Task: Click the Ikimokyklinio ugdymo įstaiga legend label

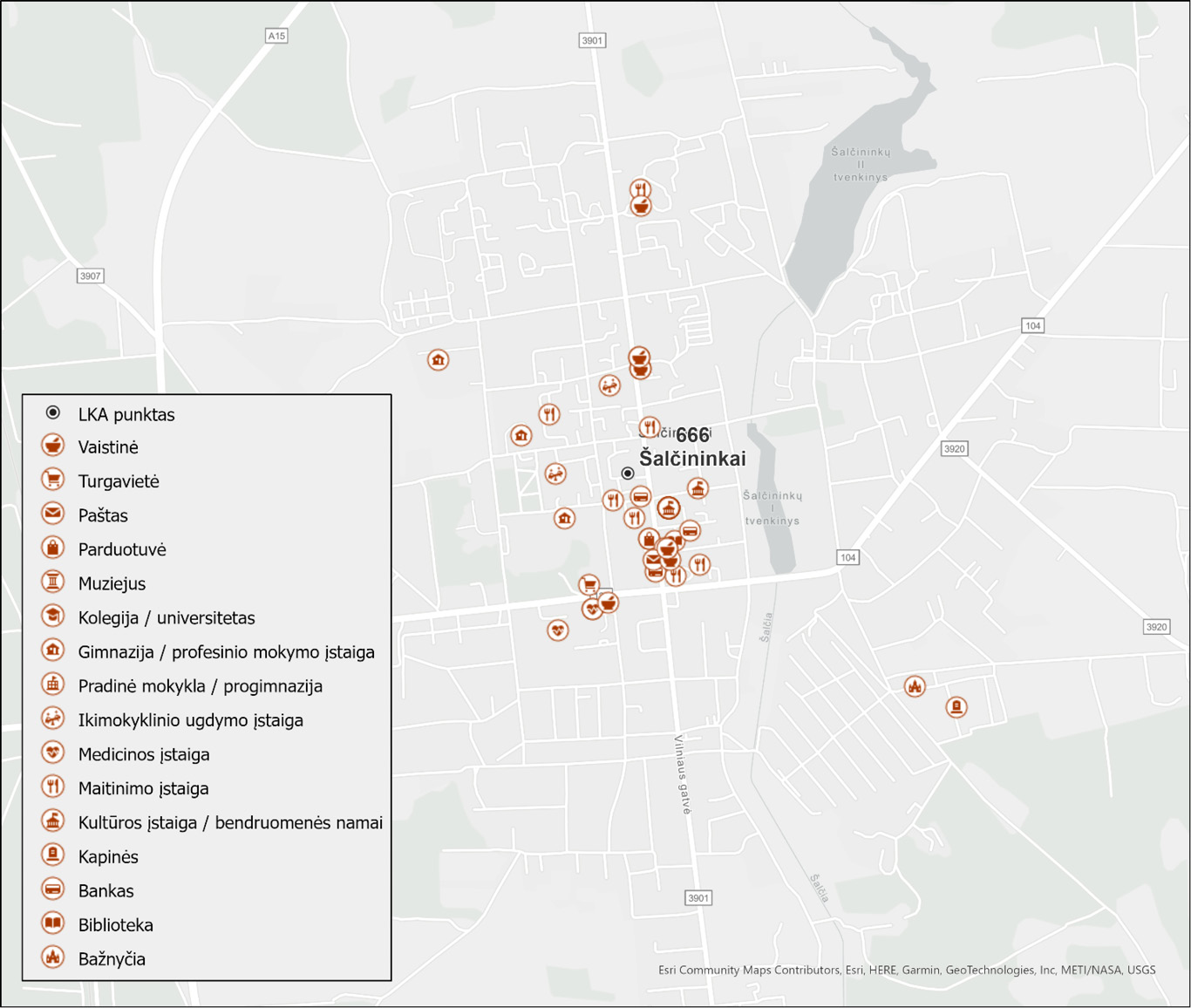Action: [190, 720]
